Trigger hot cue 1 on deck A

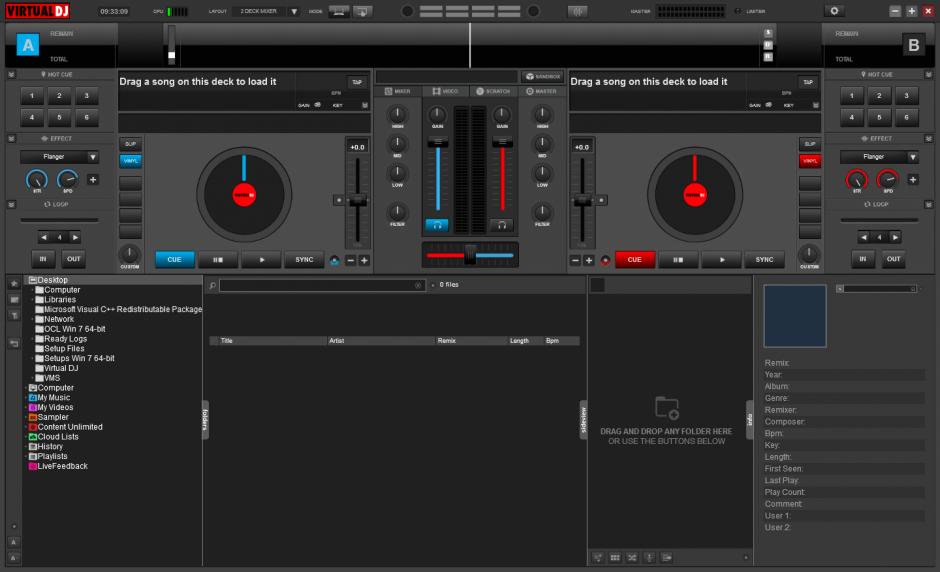[32, 96]
